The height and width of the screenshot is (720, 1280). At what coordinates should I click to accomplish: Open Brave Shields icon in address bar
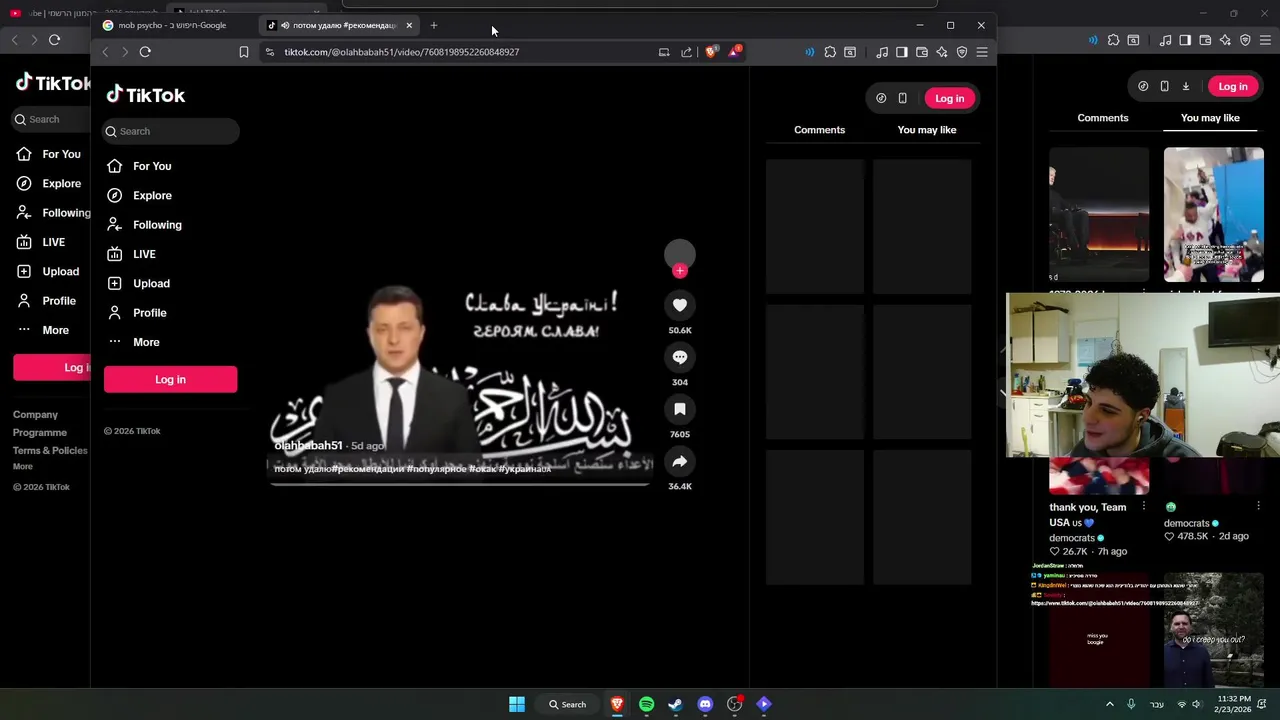[x=711, y=52]
